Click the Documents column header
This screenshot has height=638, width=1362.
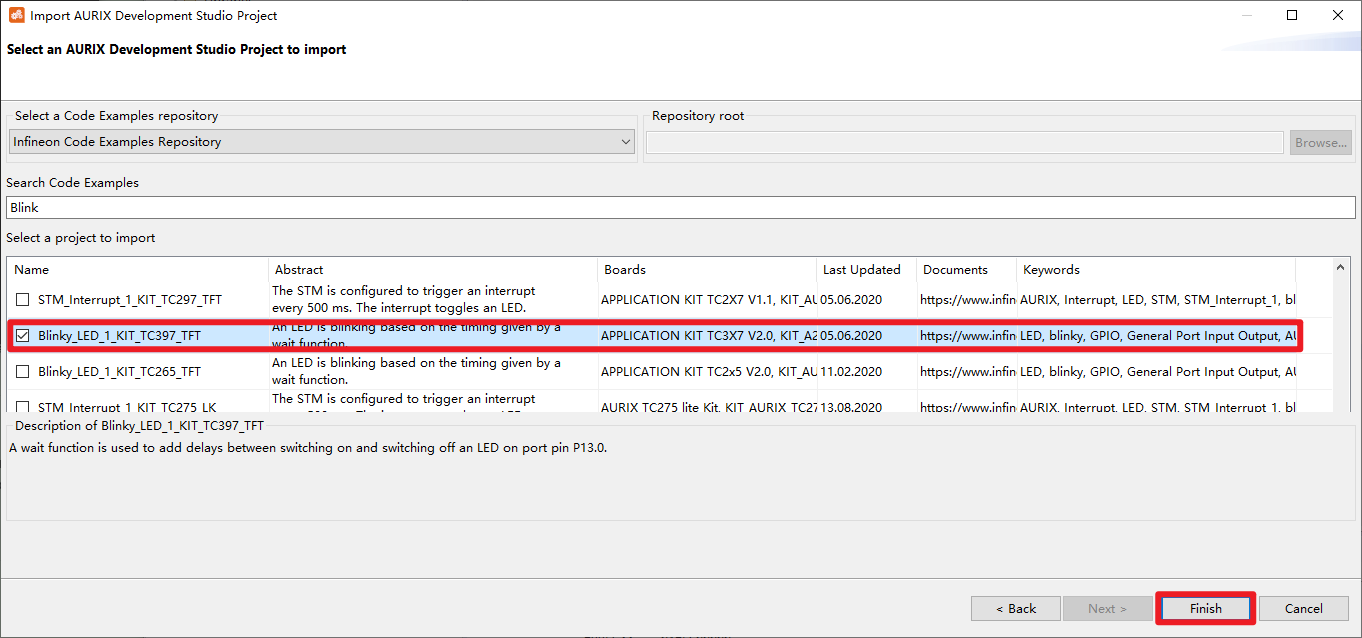966,270
